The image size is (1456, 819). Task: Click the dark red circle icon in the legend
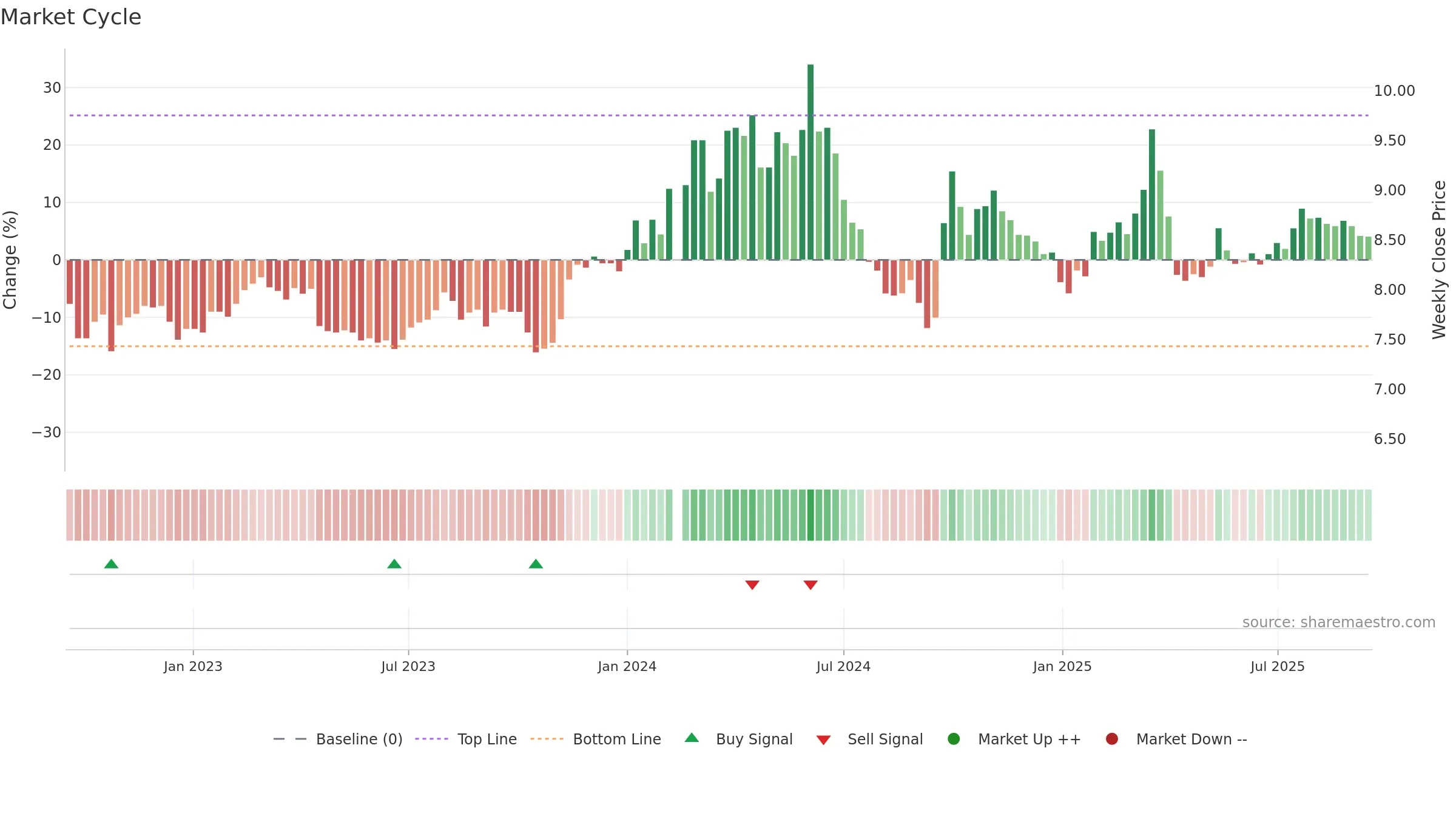coord(1112,739)
